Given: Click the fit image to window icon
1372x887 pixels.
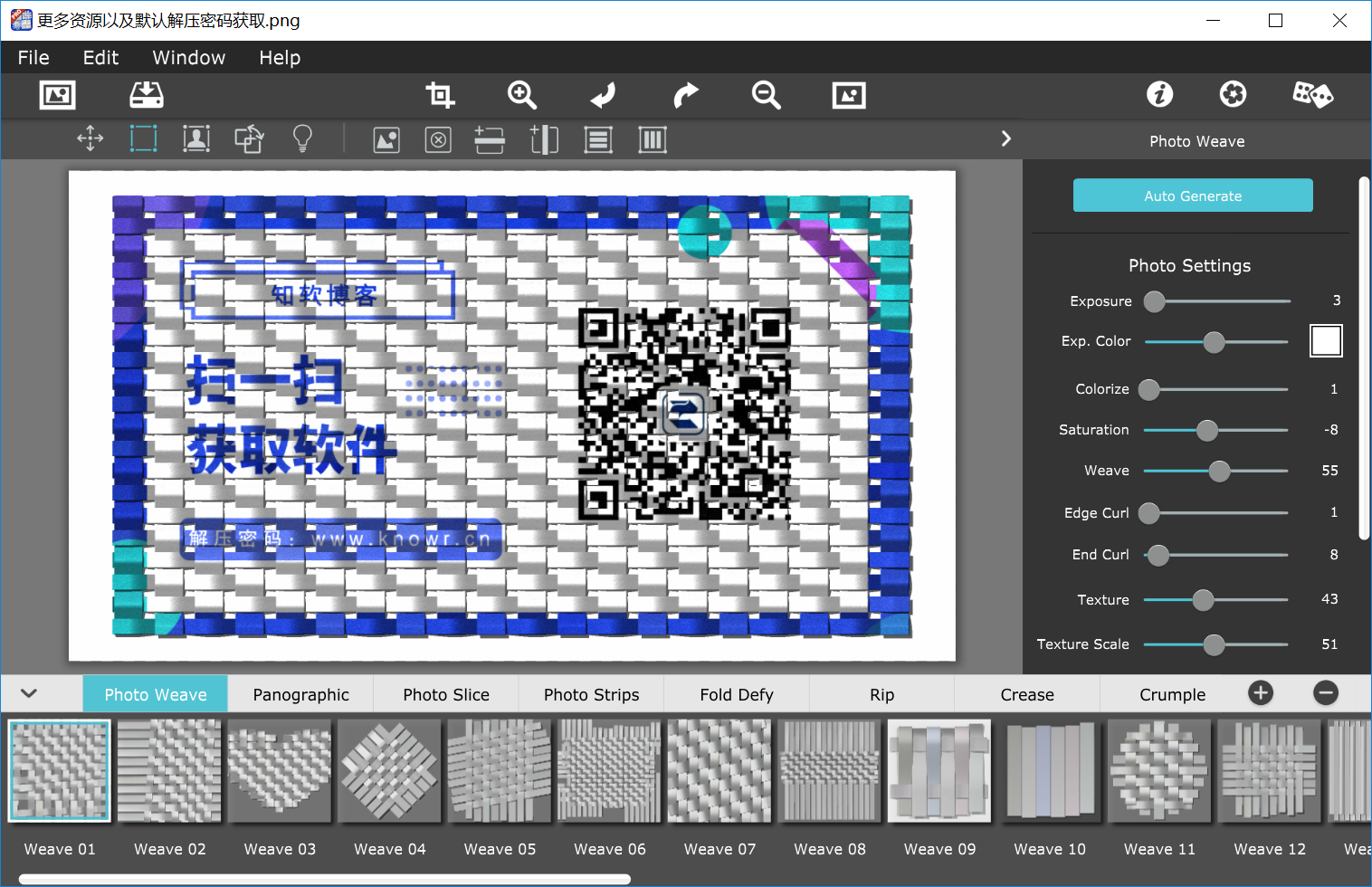Looking at the screenshot, I should tap(849, 95).
